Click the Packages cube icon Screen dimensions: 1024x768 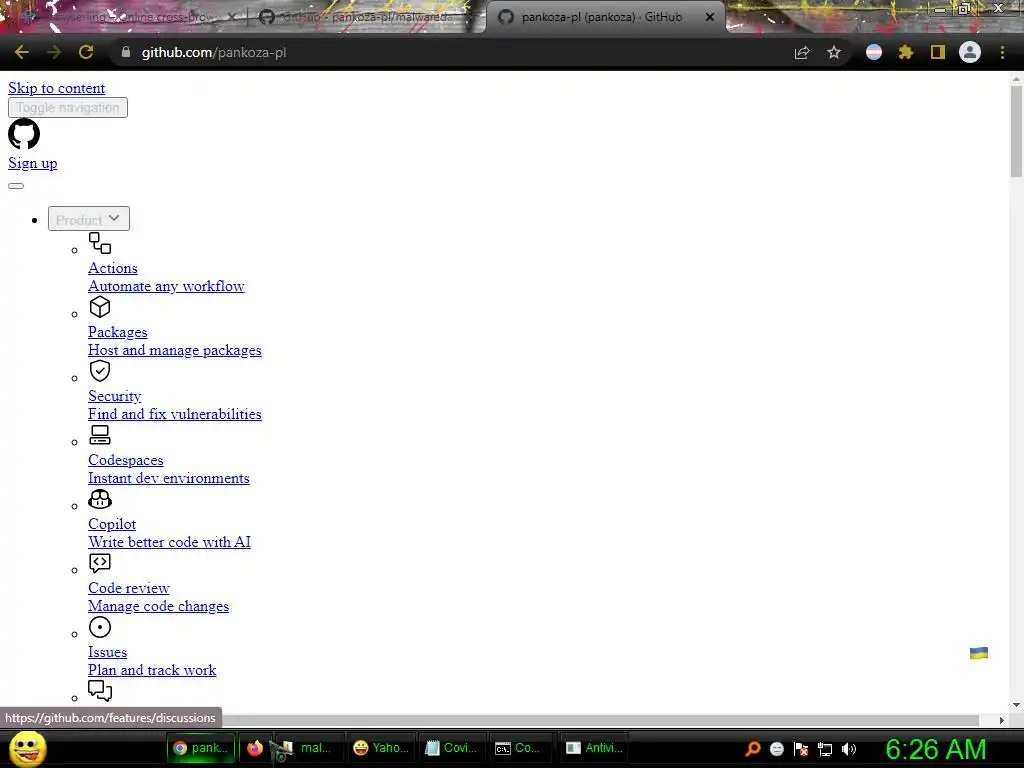click(100, 307)
